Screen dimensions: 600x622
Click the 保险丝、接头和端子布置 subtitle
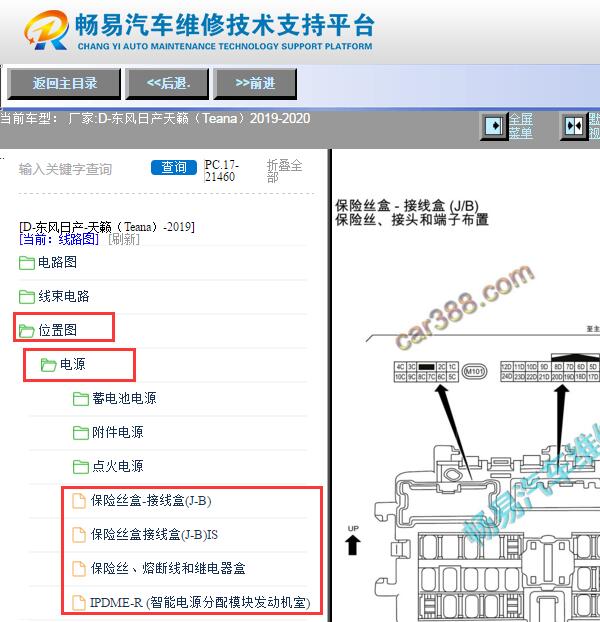pos(412,219)
